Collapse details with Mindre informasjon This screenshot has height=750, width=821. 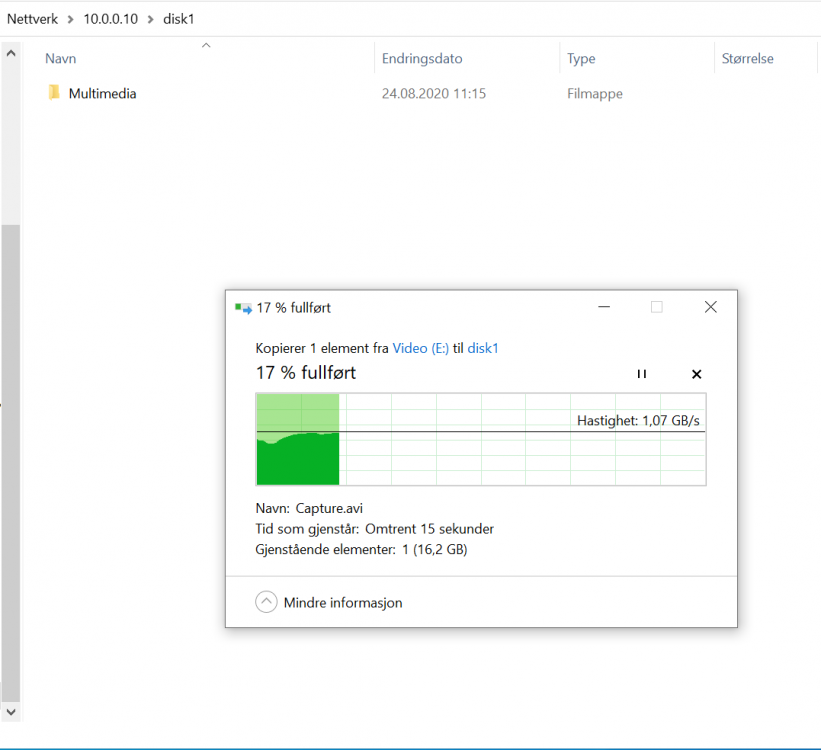329,602
